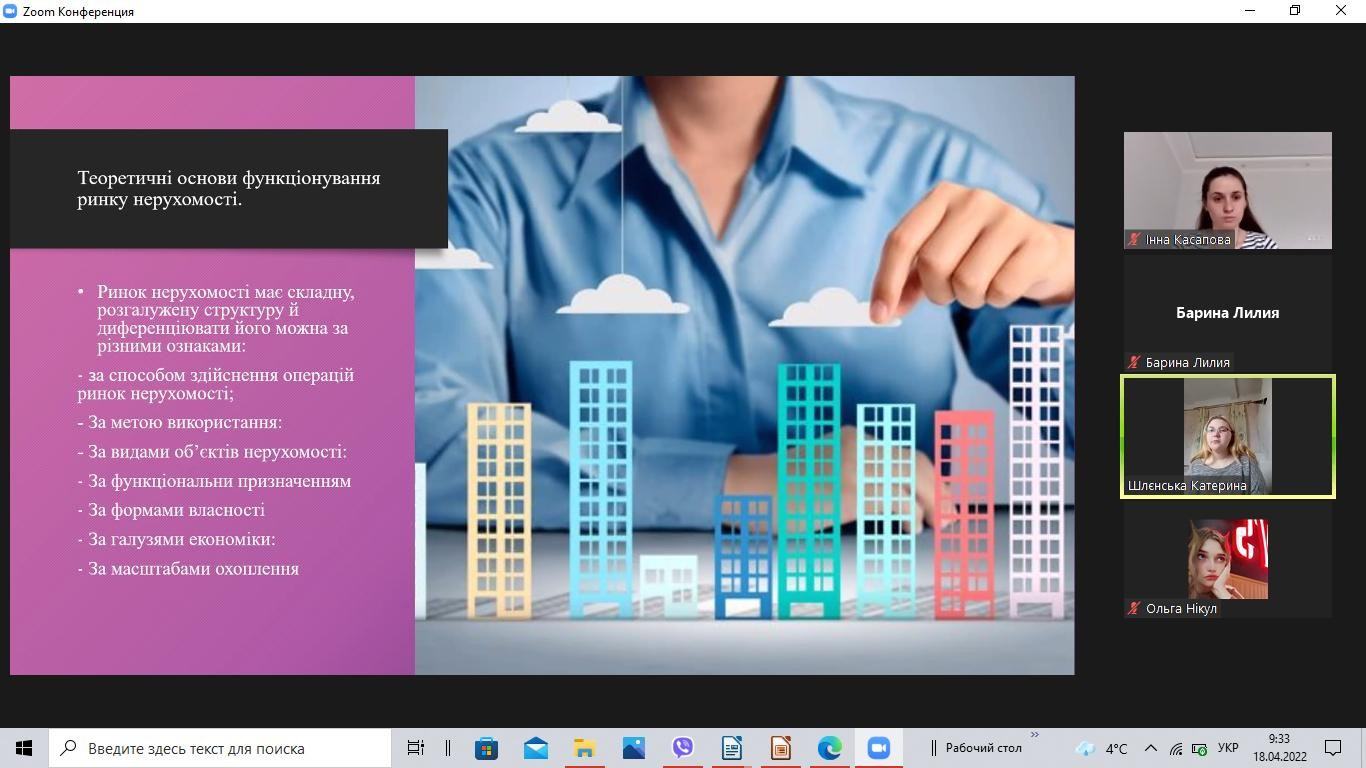Open the Photos app on the taskbar
Screen dimensions: 1366x768
633,748
